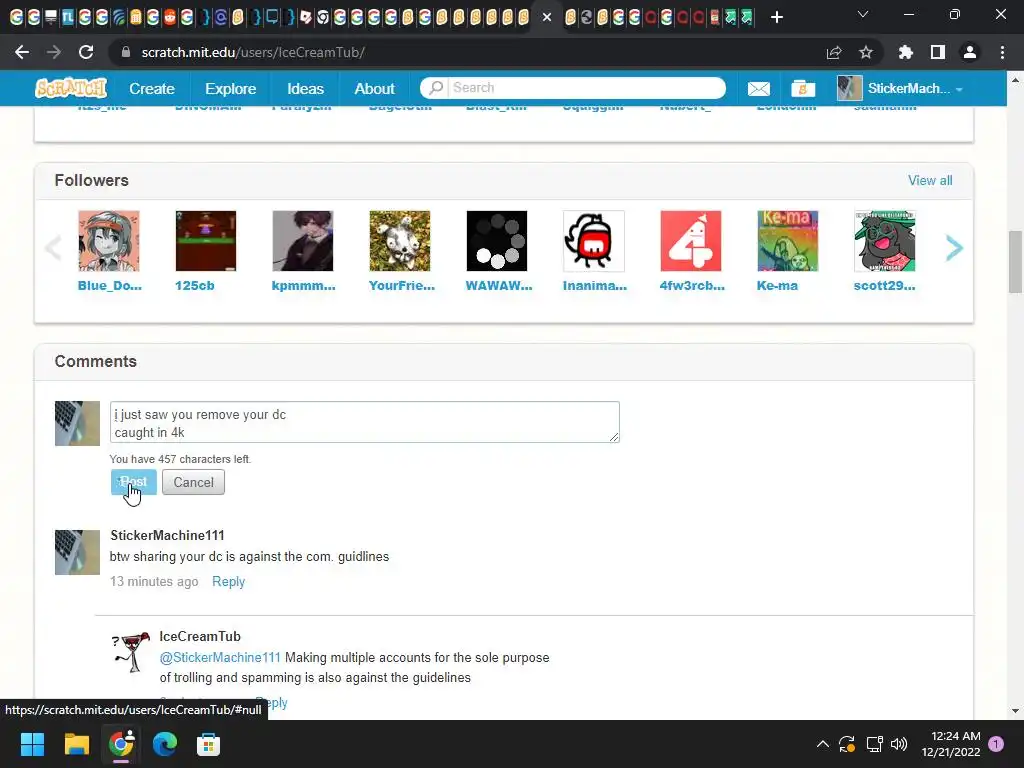The width and height of the screenshot is (1024, 768).
Task: Open the Messages envelope icon
Action: tap(758, 88)
